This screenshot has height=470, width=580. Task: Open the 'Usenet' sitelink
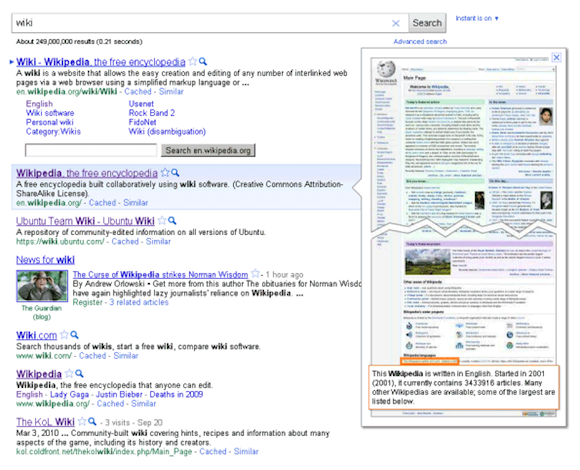click(x=141, y=104)
